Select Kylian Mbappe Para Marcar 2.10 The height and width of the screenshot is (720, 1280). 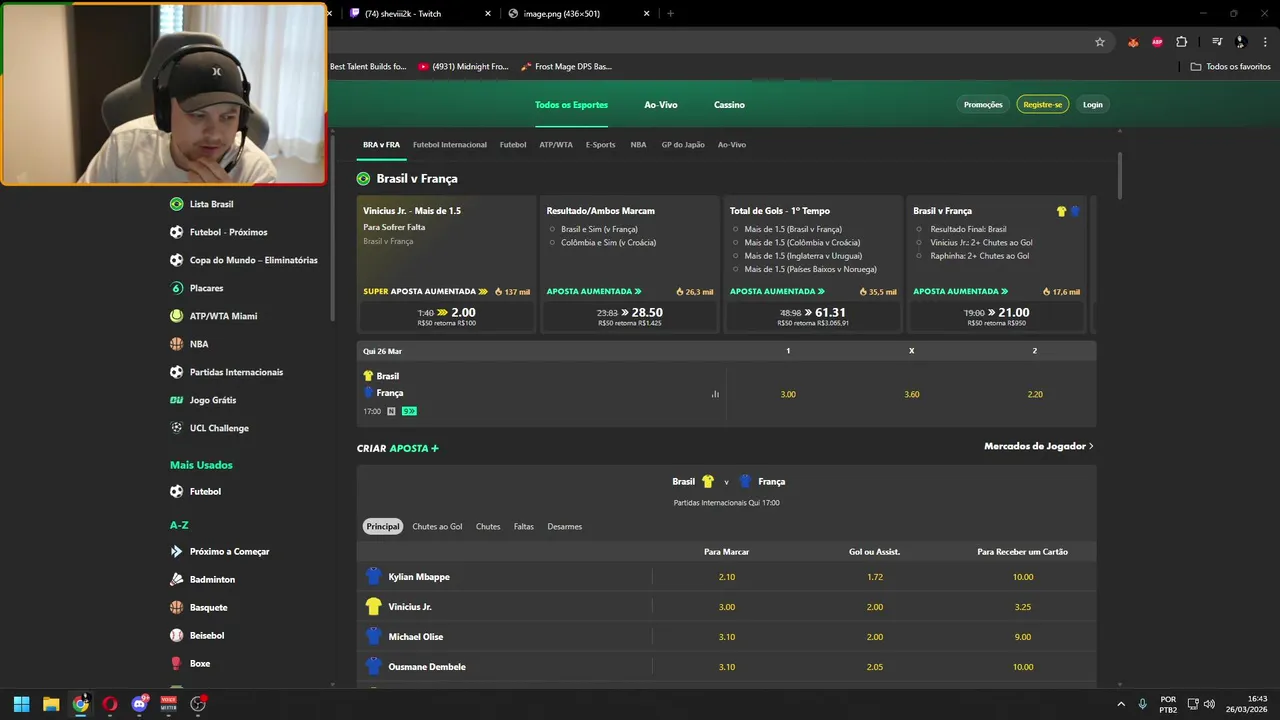click(x=727, y=577)
